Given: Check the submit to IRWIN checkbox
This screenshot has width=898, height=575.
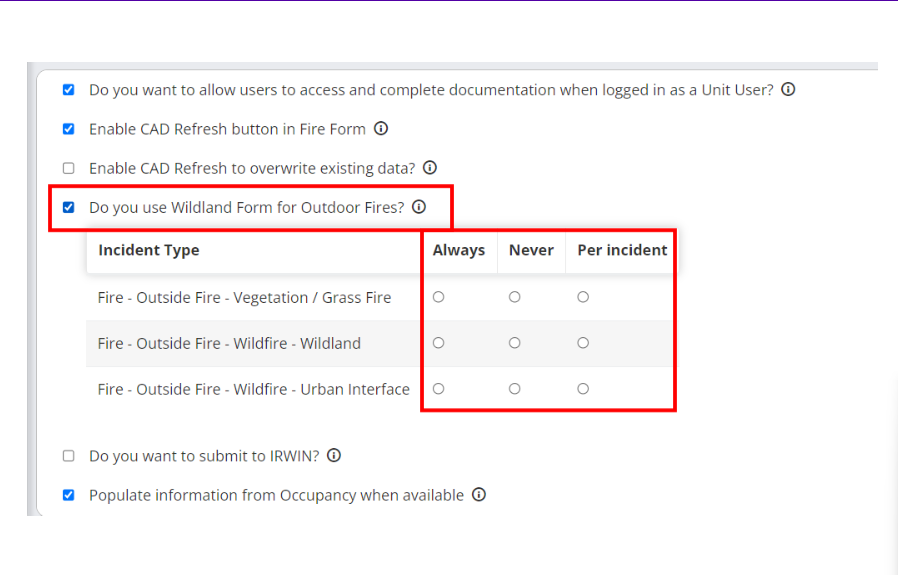Looking at the screenshot, I should pos(69,456).
